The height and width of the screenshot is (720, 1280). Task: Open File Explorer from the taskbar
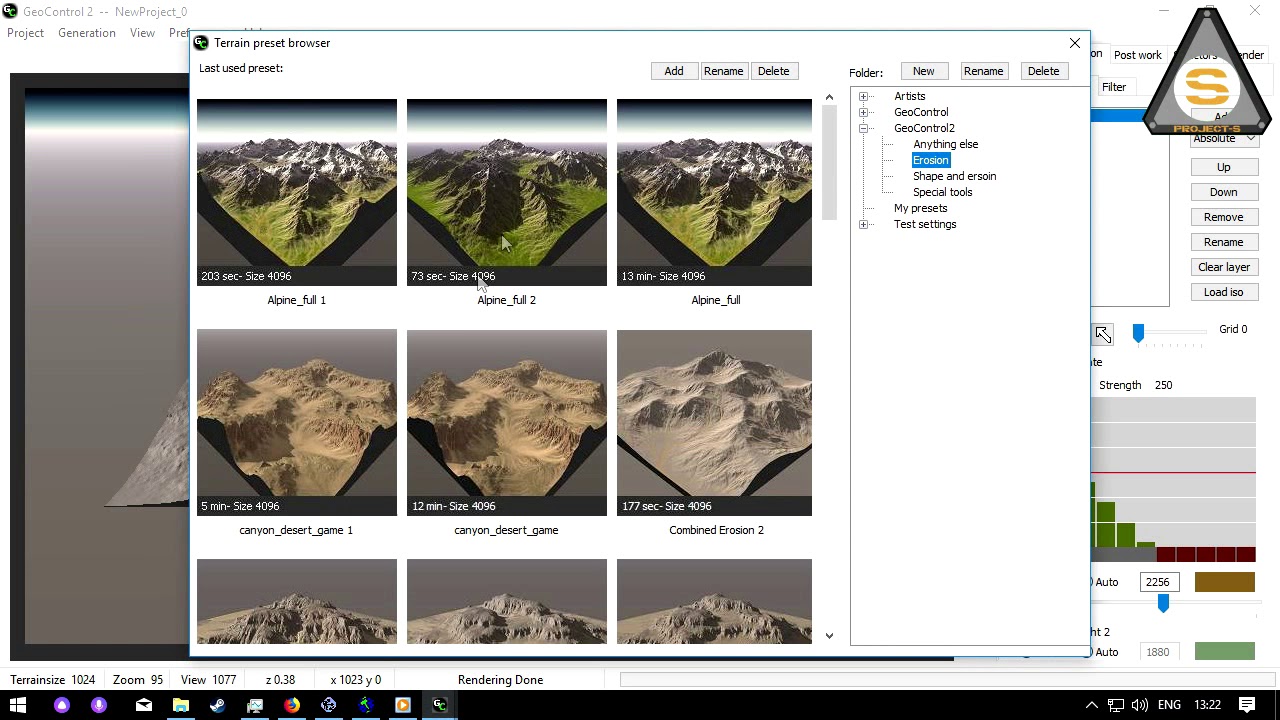pos(181,705)
